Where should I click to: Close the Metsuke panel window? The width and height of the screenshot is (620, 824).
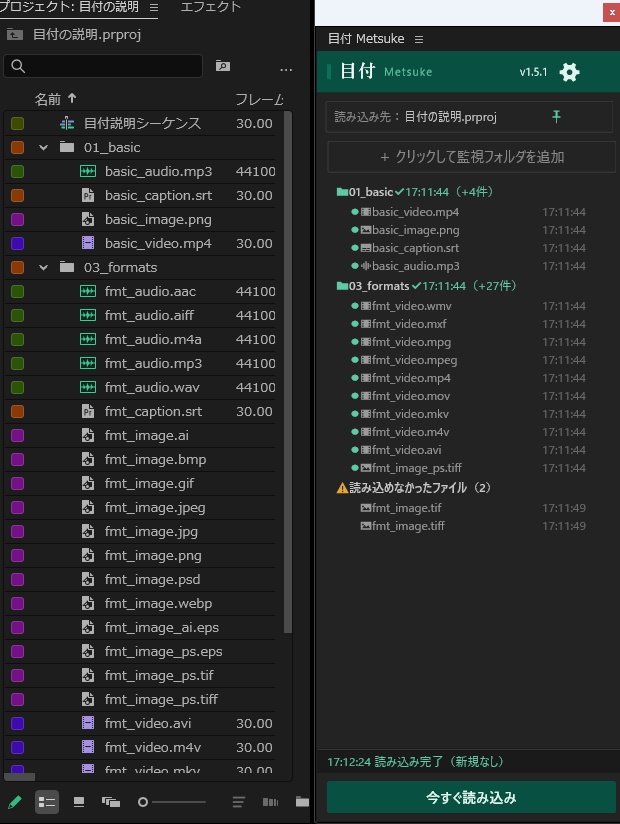click(x=612, y=12)
